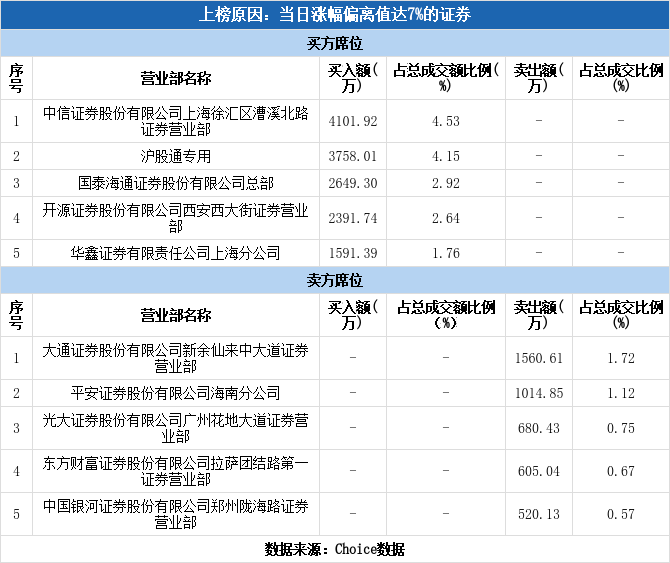Select the percentage 4.15
The image size is (670, 563).
[446, 156]
